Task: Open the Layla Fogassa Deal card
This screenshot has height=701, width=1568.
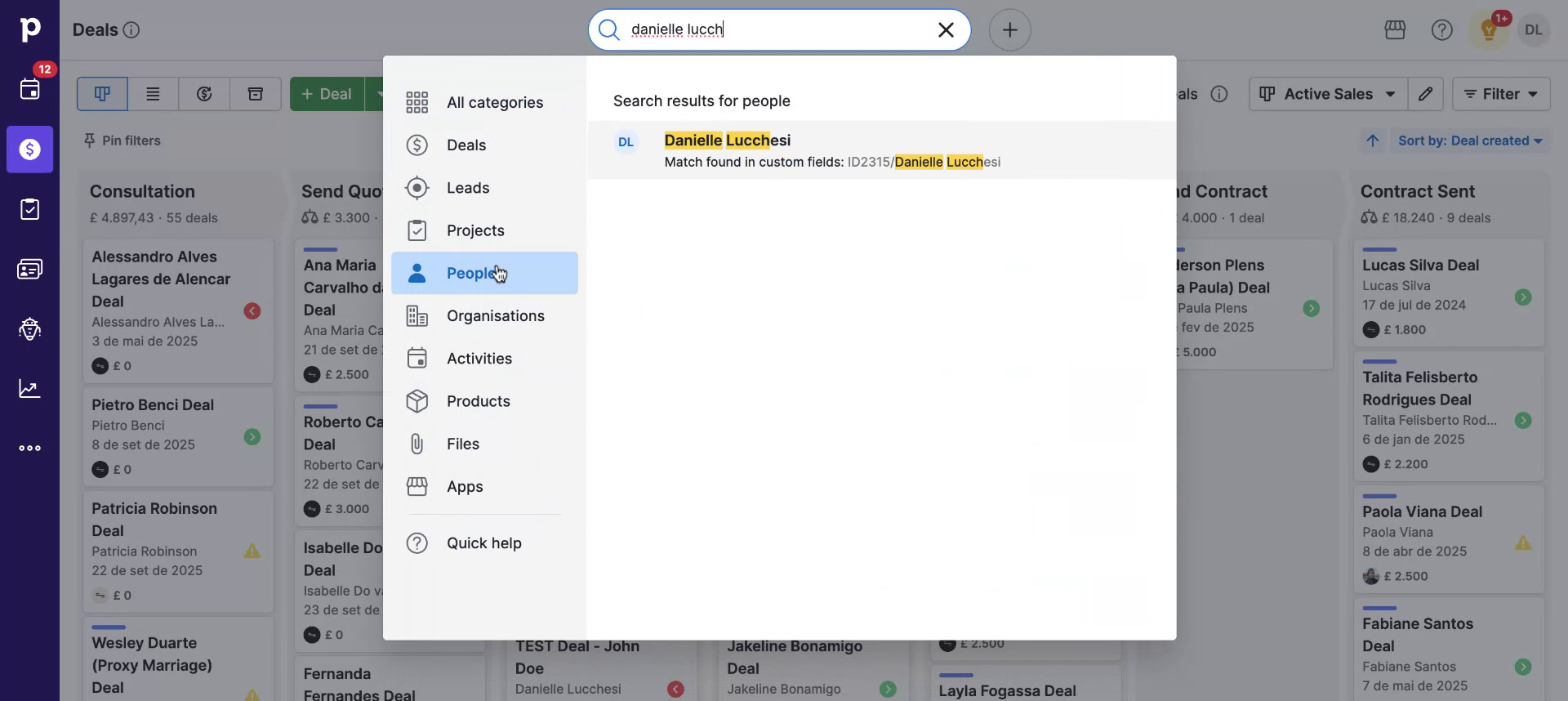Action: pyautogui.click(x=1026, y=683)
